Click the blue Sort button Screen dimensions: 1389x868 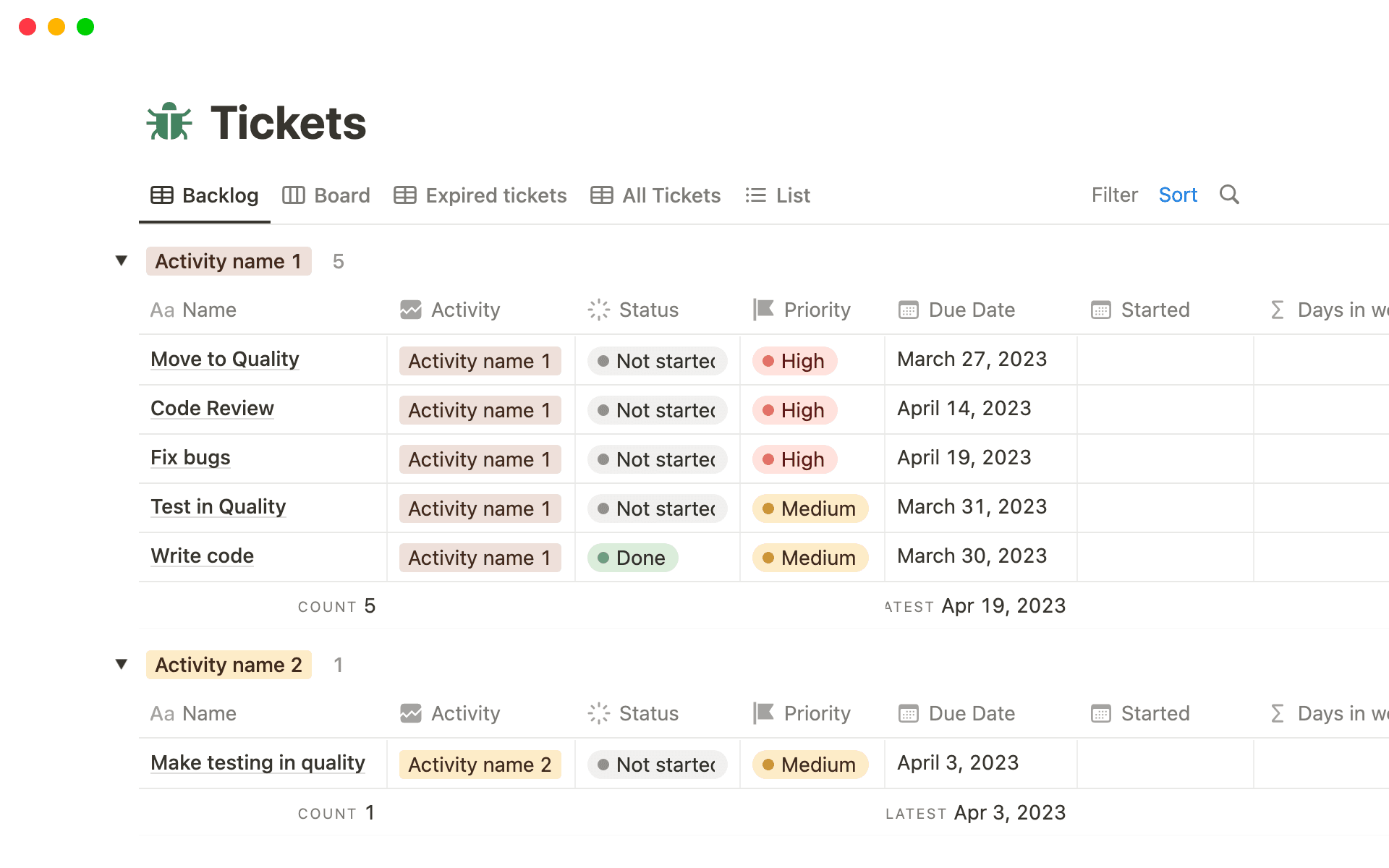(x=1178, y=195)
